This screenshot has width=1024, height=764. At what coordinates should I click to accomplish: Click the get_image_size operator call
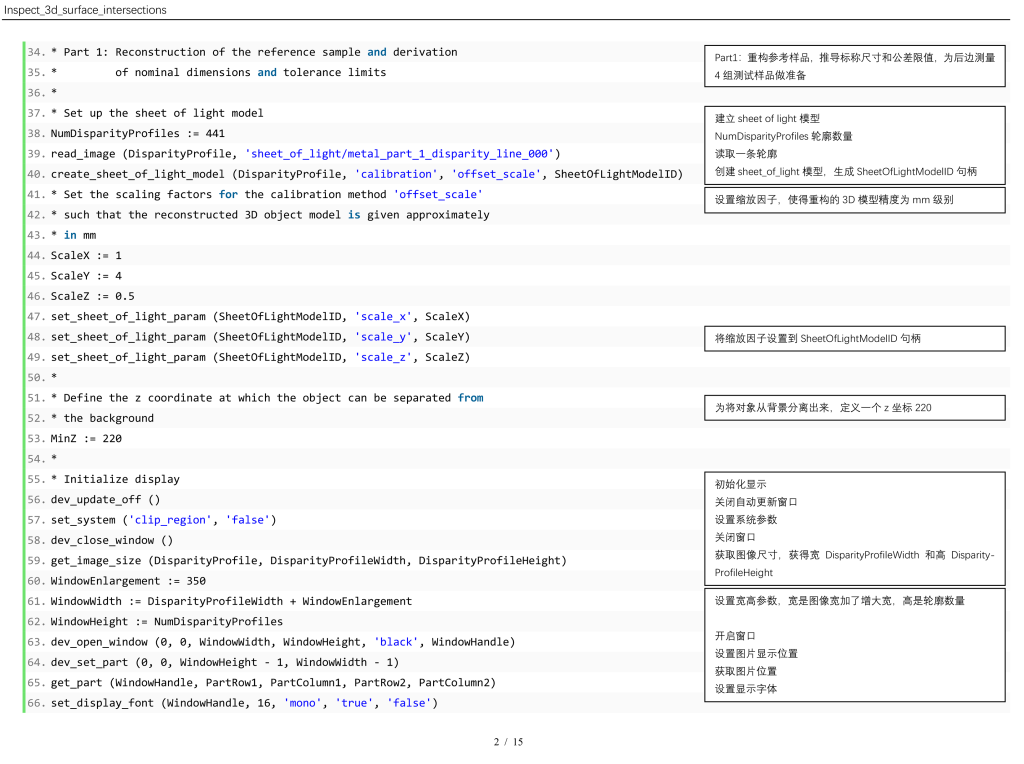point(96,560)
